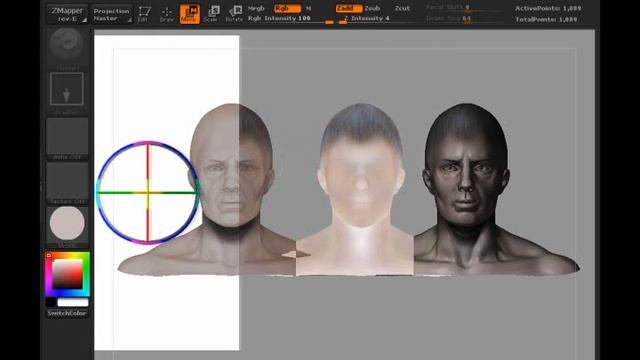Click the dark bronze head on the right
The height and width of the screenshot is (360, 640).
(467, 167)
